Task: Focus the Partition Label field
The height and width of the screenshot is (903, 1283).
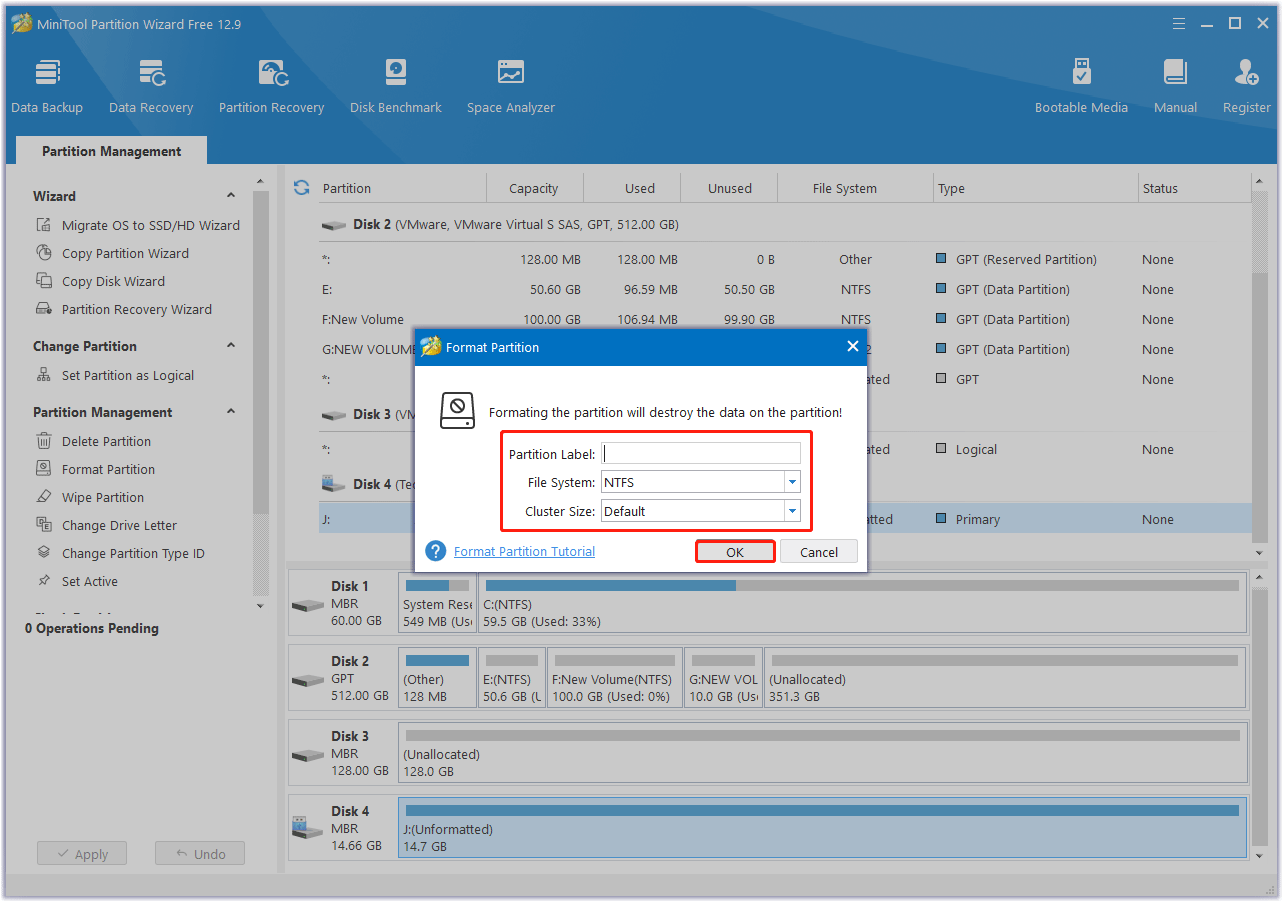Action: click(701, 453)
